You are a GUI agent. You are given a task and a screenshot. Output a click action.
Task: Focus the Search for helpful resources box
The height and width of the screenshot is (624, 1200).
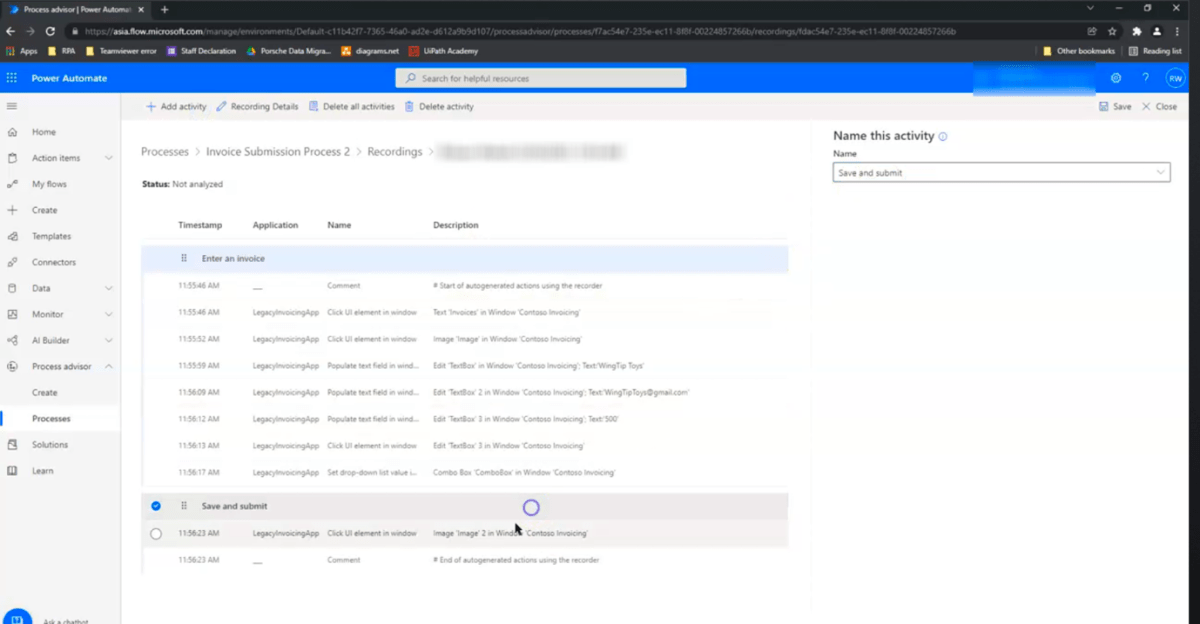541,78
